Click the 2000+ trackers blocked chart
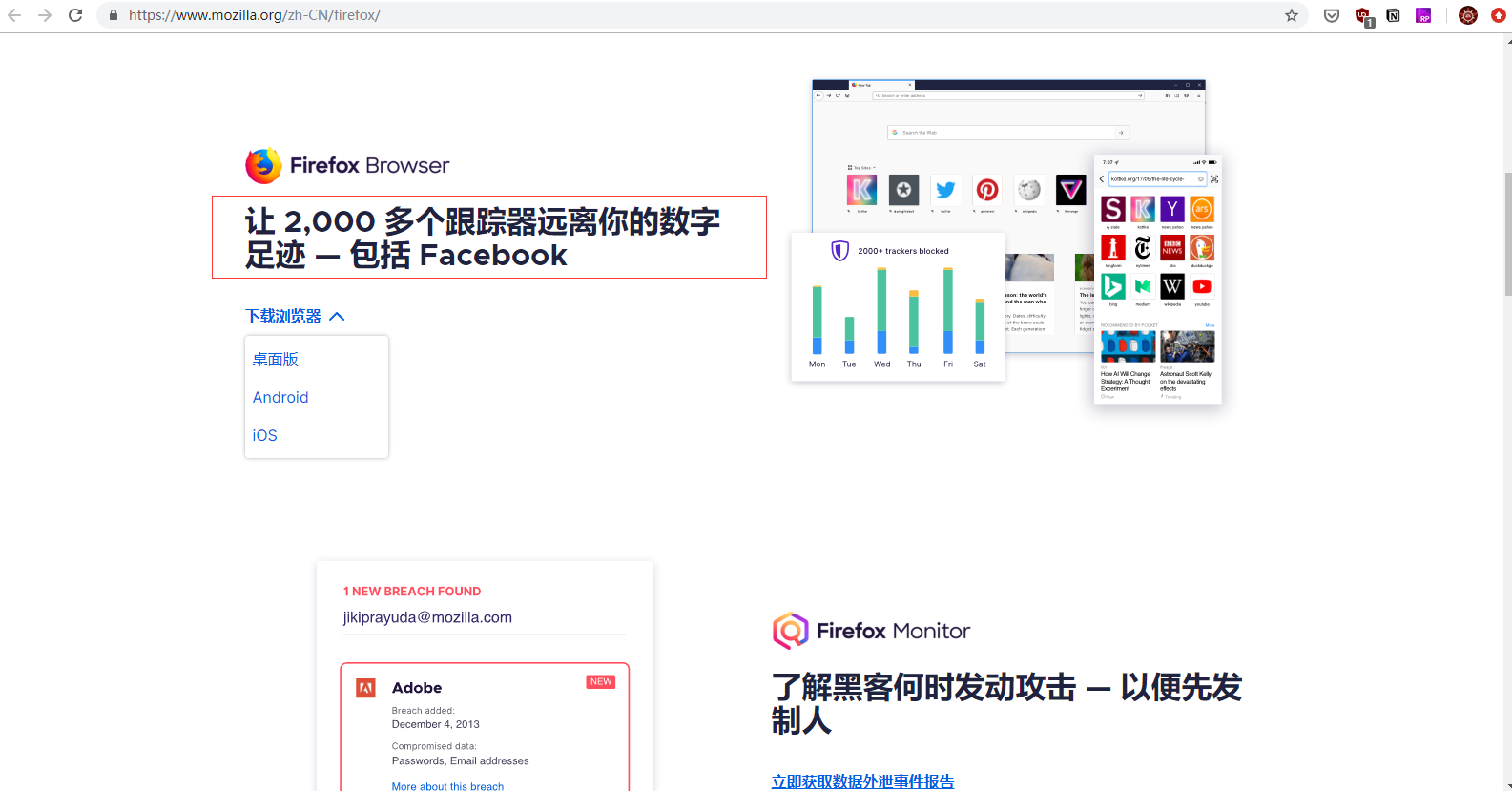 [x=898, y=307]
